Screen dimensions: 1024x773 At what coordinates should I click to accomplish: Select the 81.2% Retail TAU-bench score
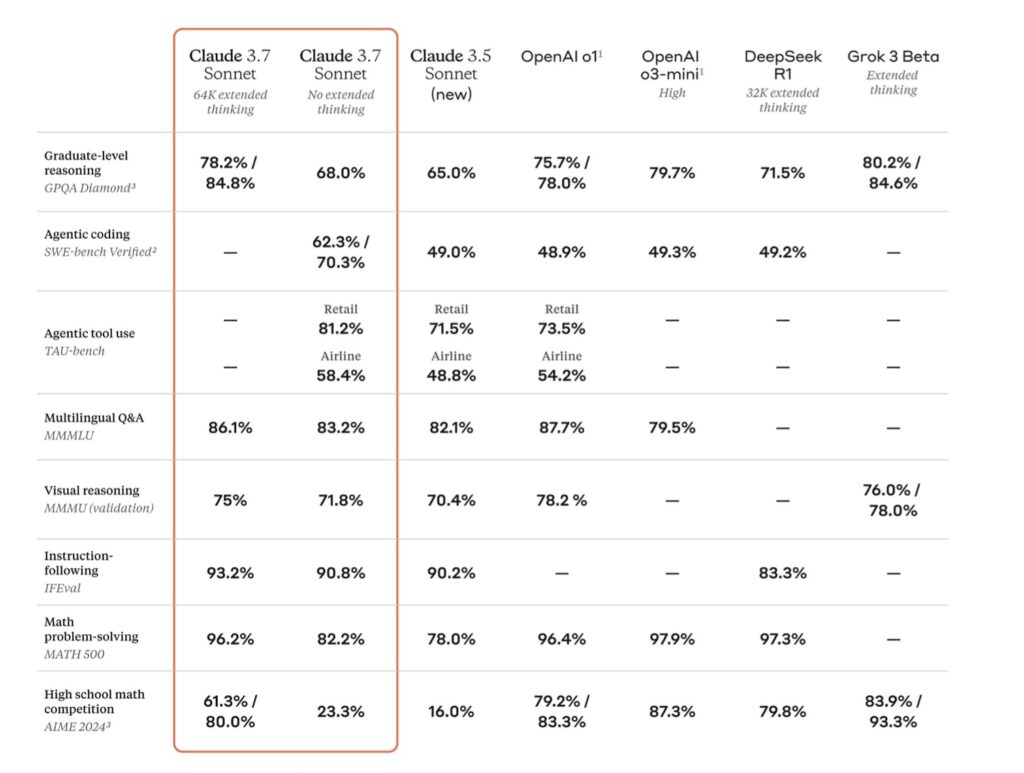tap(341, 328)
